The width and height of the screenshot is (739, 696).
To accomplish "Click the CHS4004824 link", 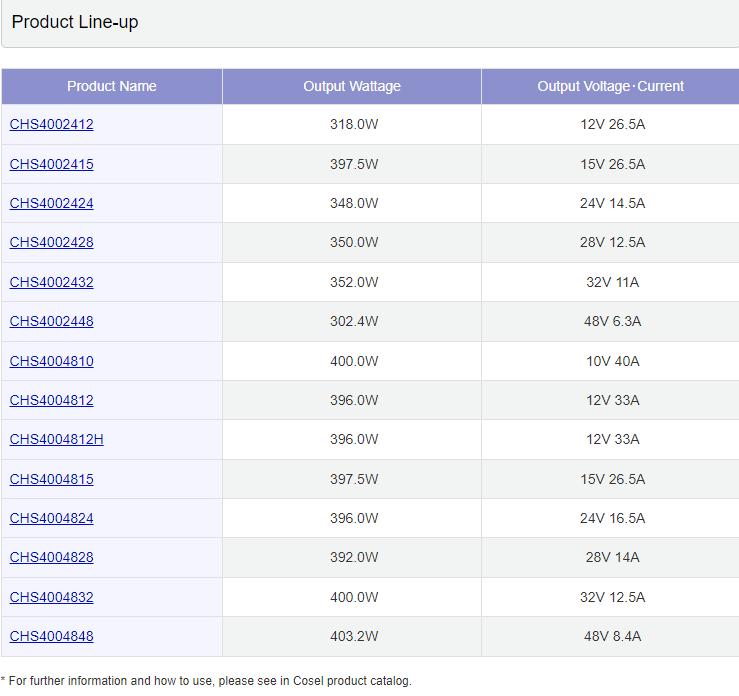I will (51, 518).
